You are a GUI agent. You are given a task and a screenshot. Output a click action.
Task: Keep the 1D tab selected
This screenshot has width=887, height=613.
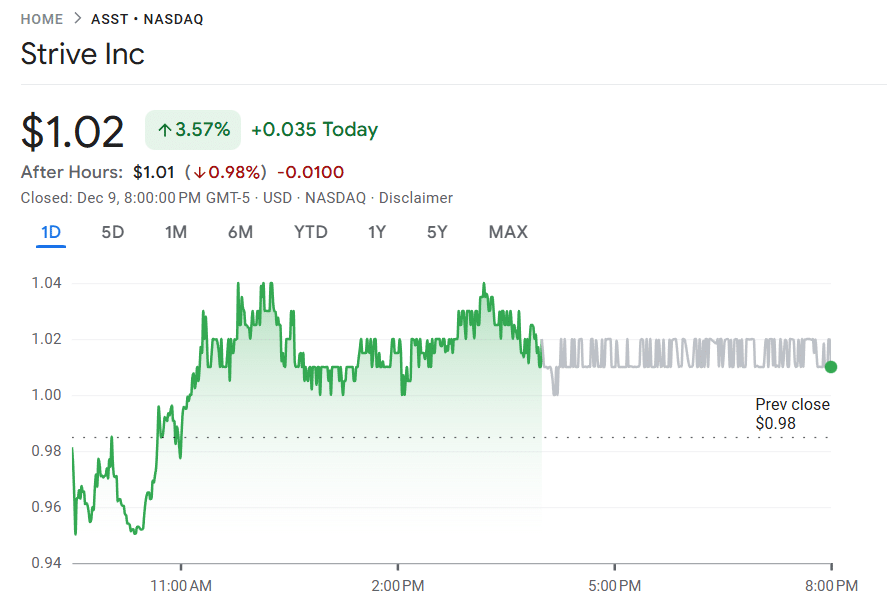point(51,232)
